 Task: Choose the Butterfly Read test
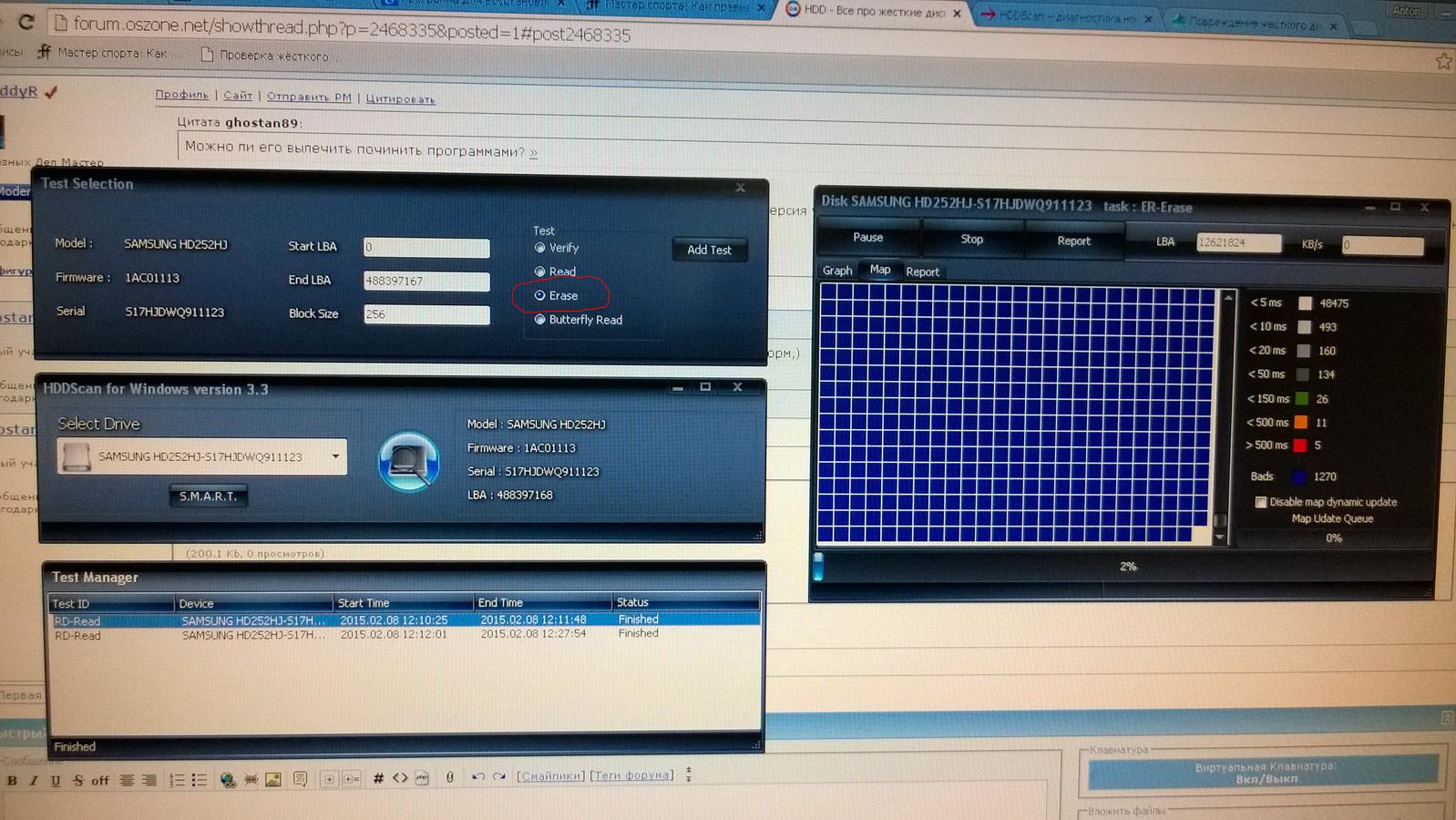540,320
